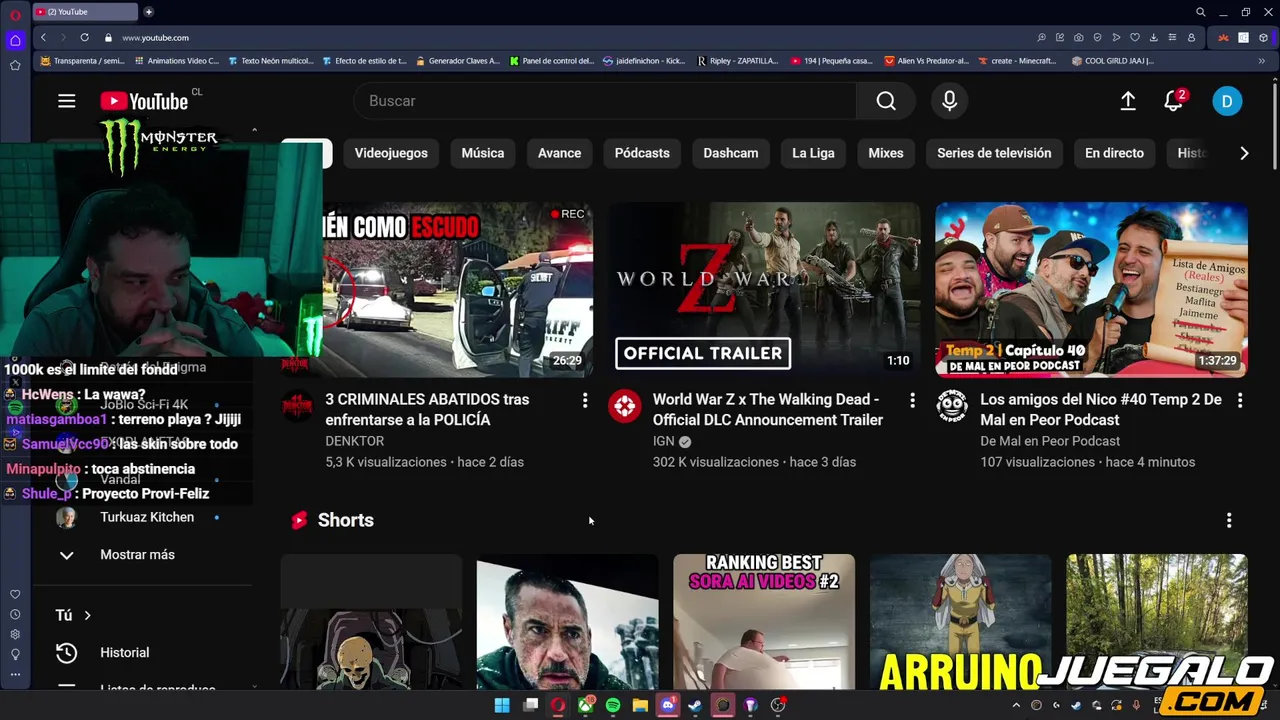Expand the 'Tú' section chevron
1280x720 pixels.
(x=87, y=615)
